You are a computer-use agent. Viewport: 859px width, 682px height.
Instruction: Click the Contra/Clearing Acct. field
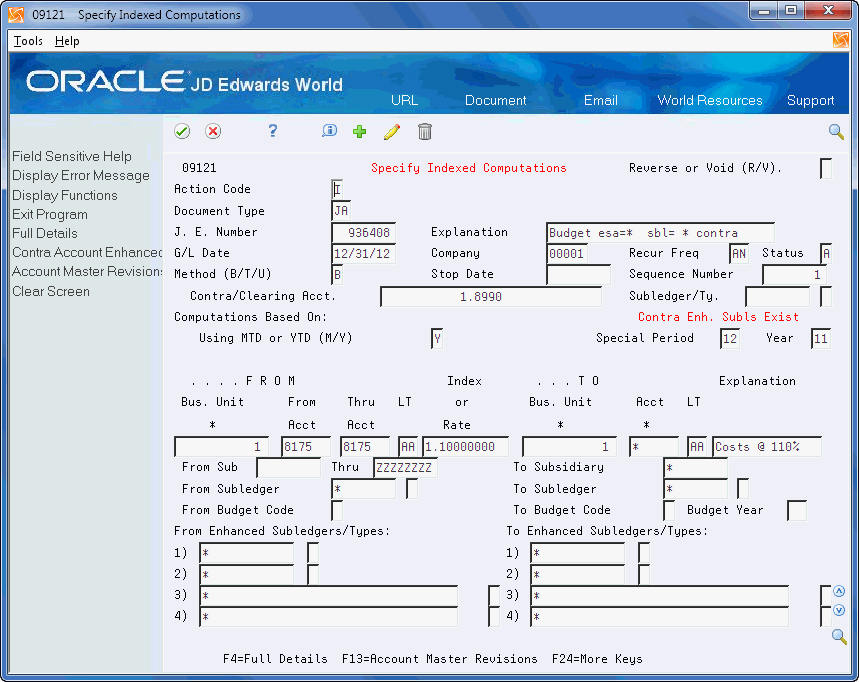[x=491, y=297]
